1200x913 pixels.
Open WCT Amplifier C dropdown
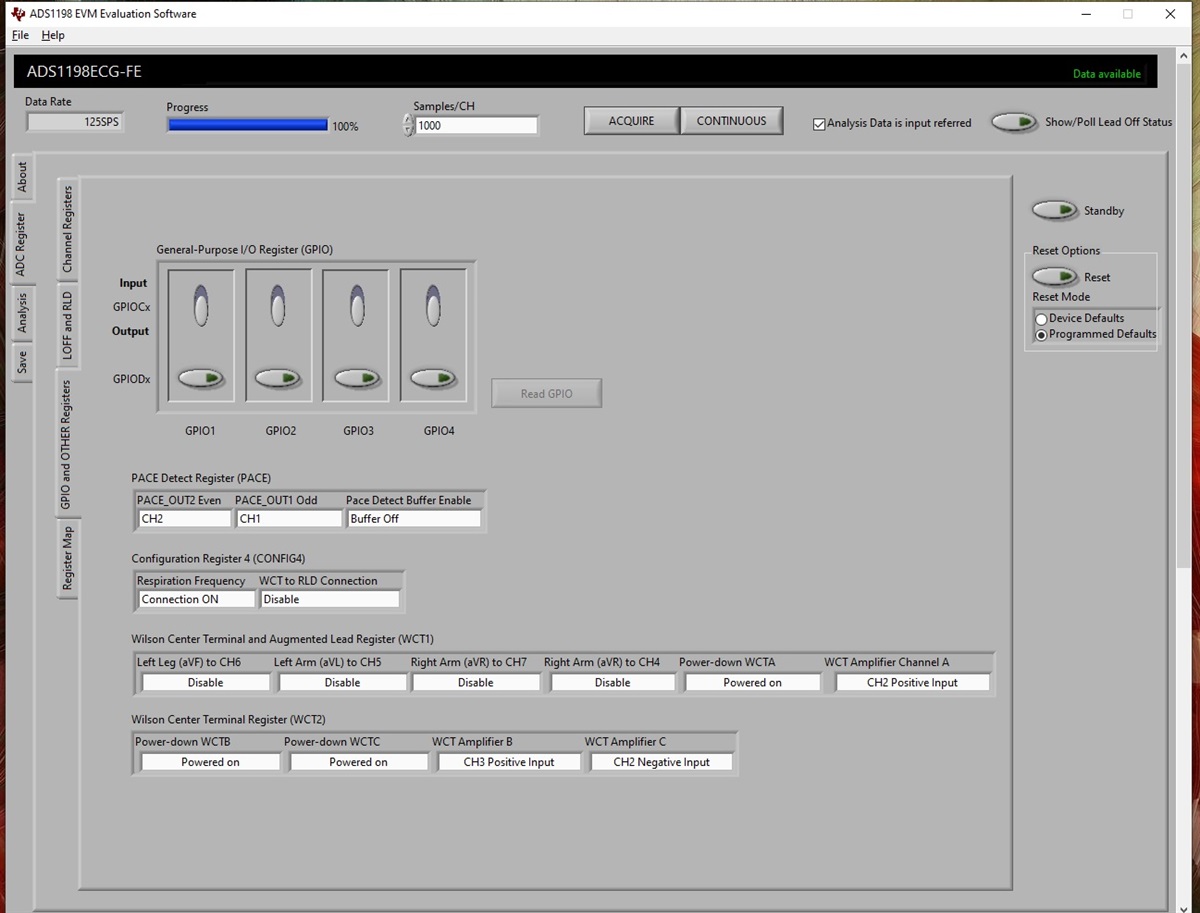click(662, 762)
